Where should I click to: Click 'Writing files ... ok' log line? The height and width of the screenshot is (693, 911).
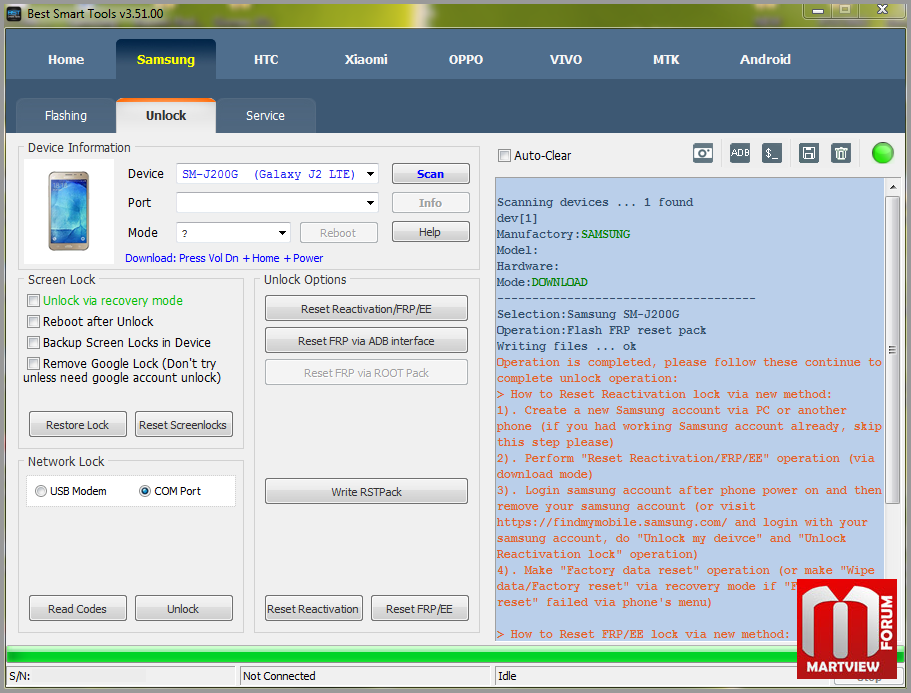click(566, 346)
